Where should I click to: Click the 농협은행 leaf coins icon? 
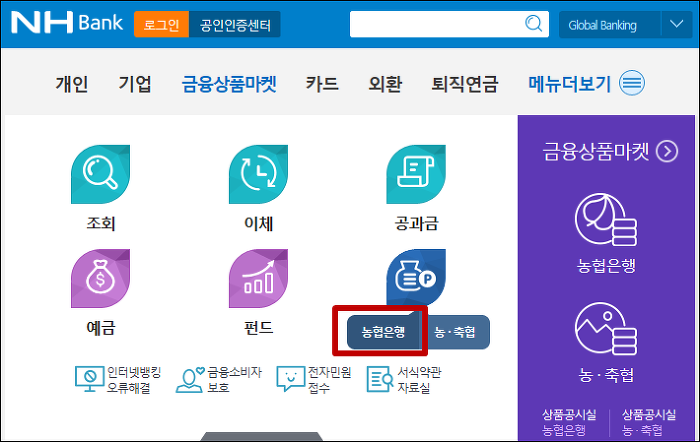point(606,219)
